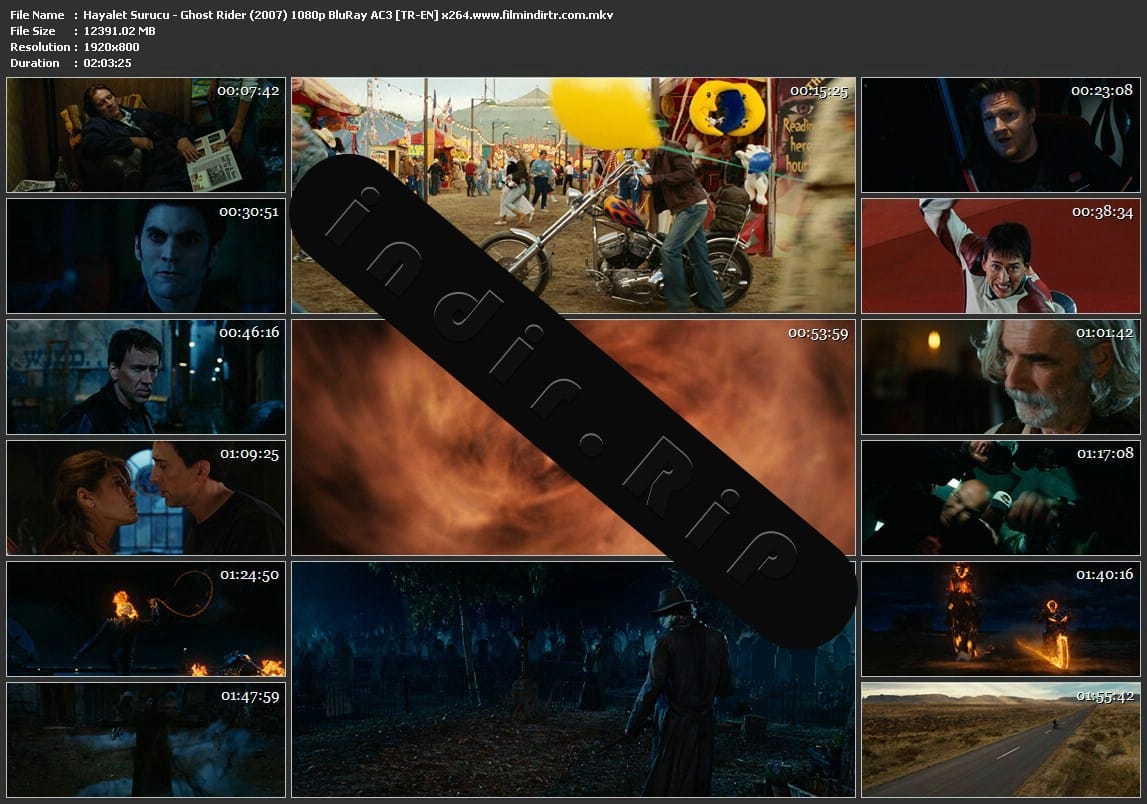Click the thumbnail stamped 00:30:51

146,256
